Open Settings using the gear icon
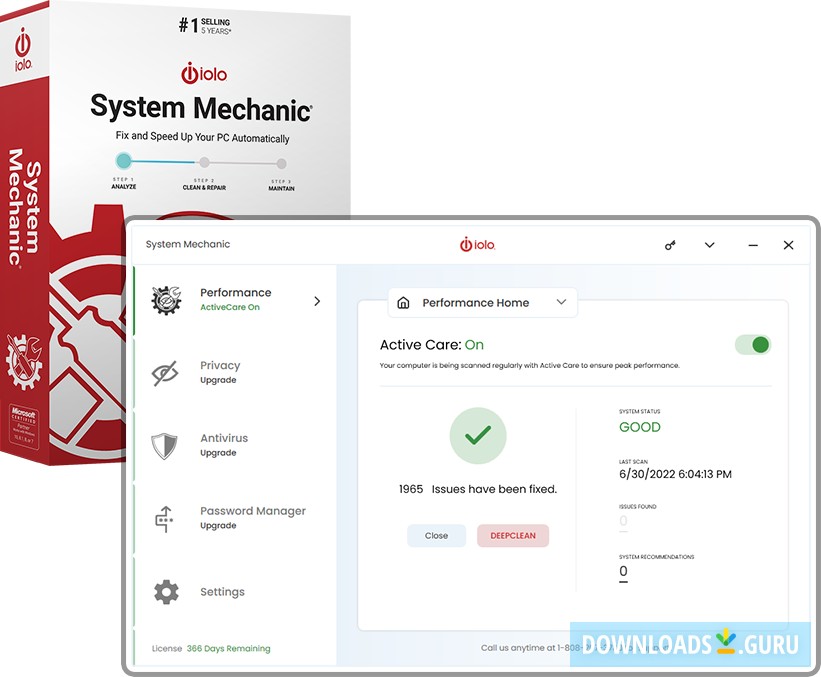821x677 pixels. coord(166,591)
